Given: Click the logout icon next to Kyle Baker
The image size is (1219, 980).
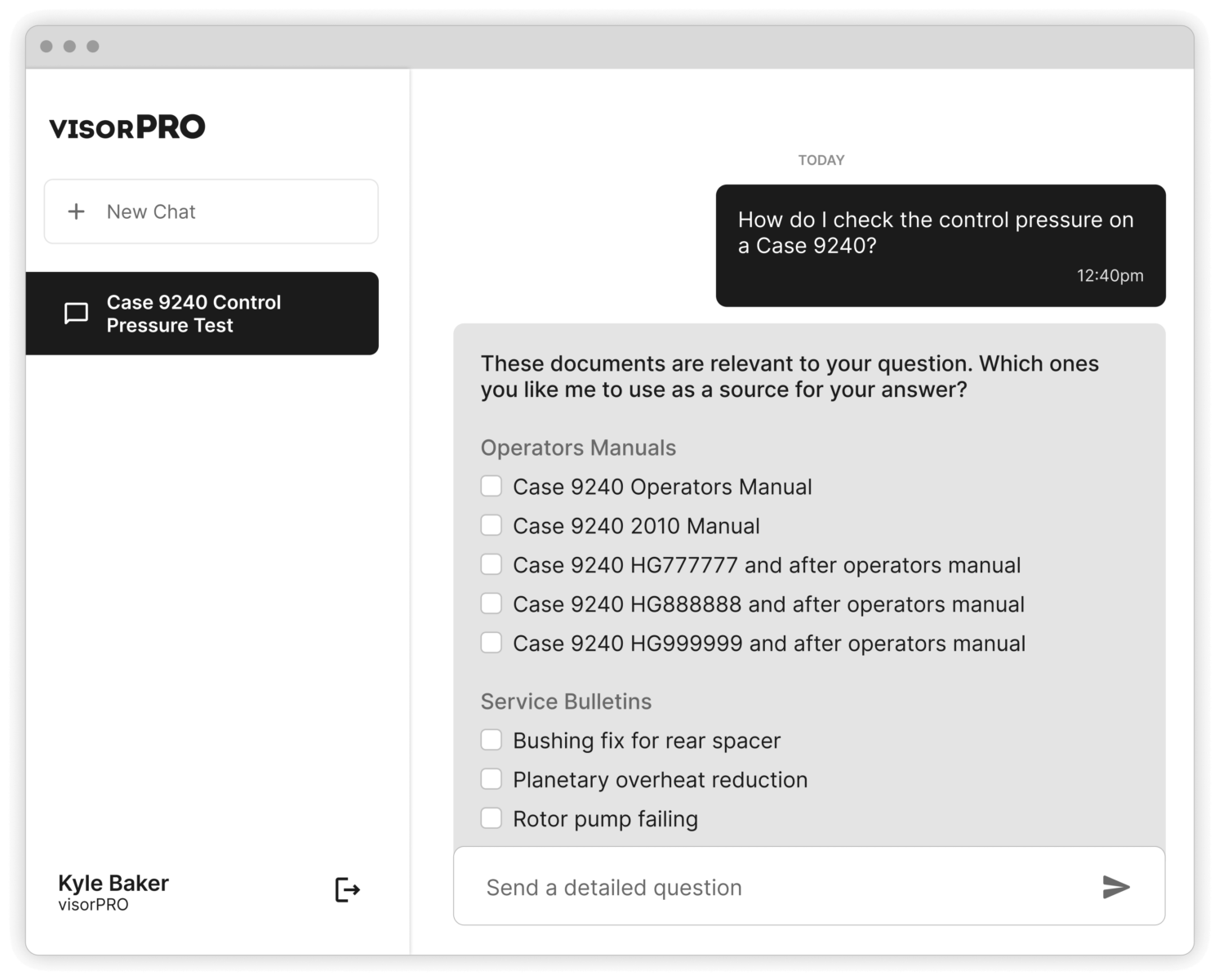Looking at the screenshot, I should [346, 889].
